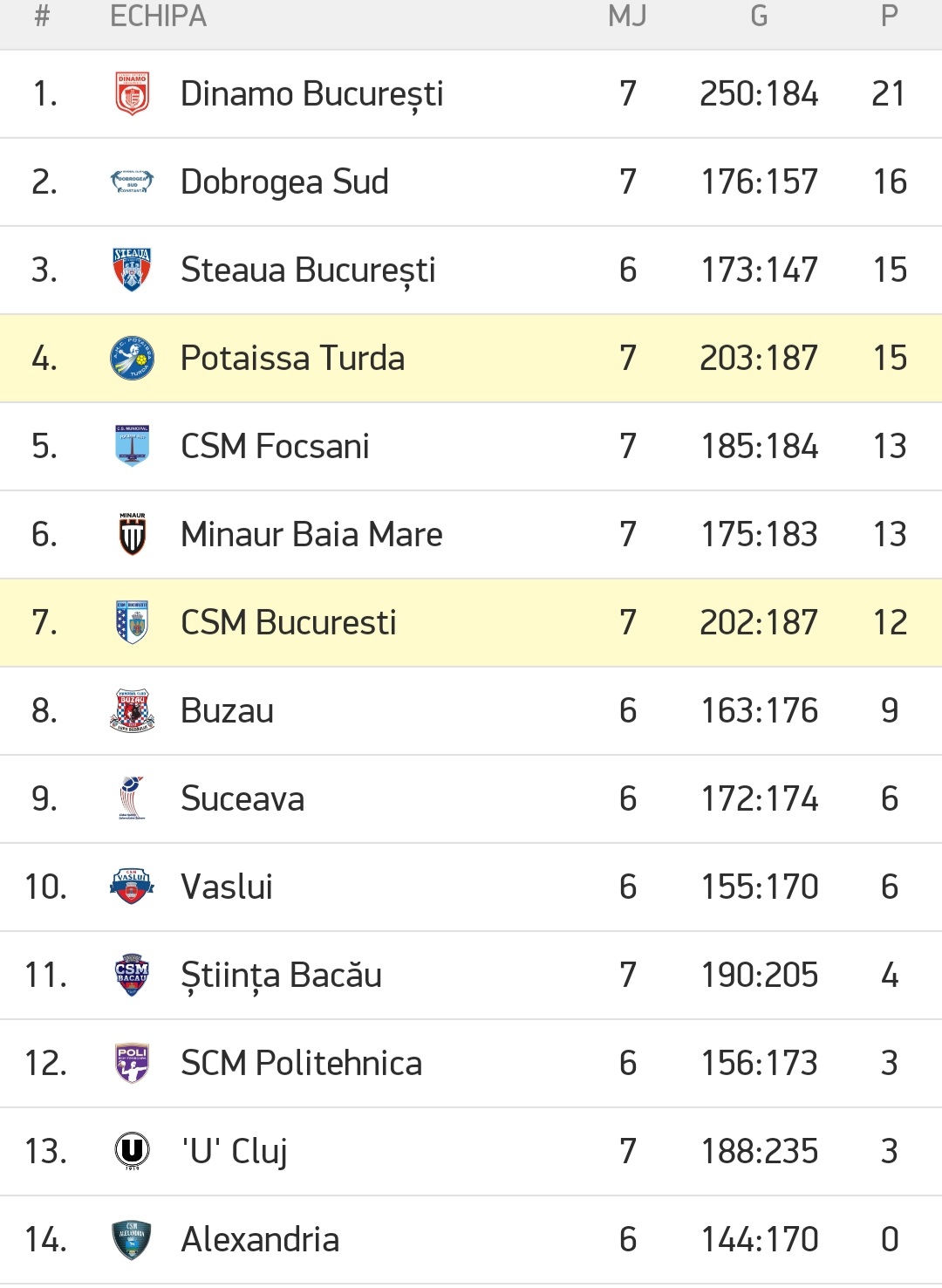The image size is (942, 1288).
Task: Open the Suceava team page link
Action: click(242, 798)
